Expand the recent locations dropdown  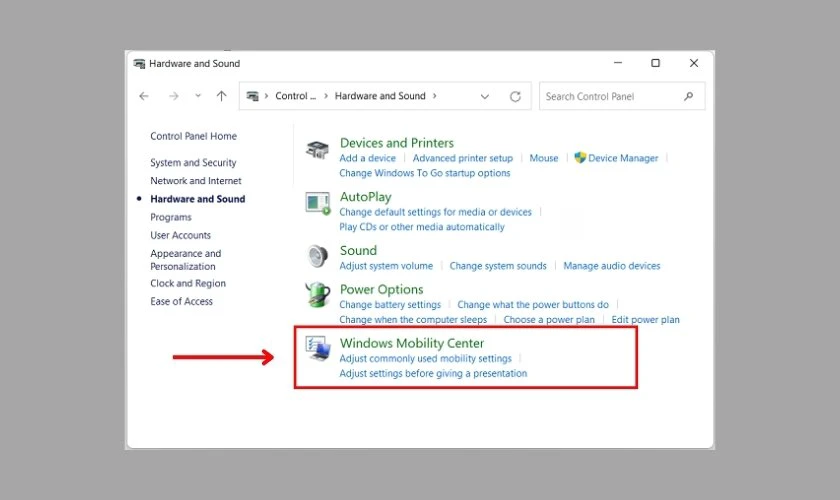[198, 96]
